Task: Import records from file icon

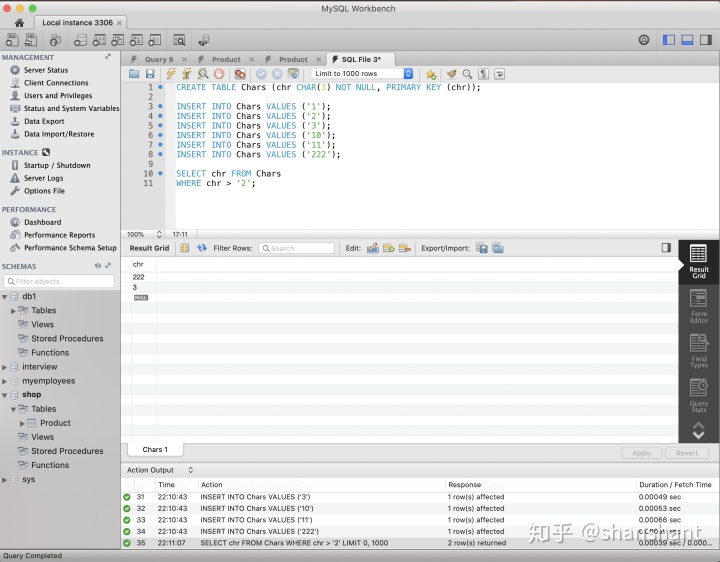Action: (x=498, y=248)
